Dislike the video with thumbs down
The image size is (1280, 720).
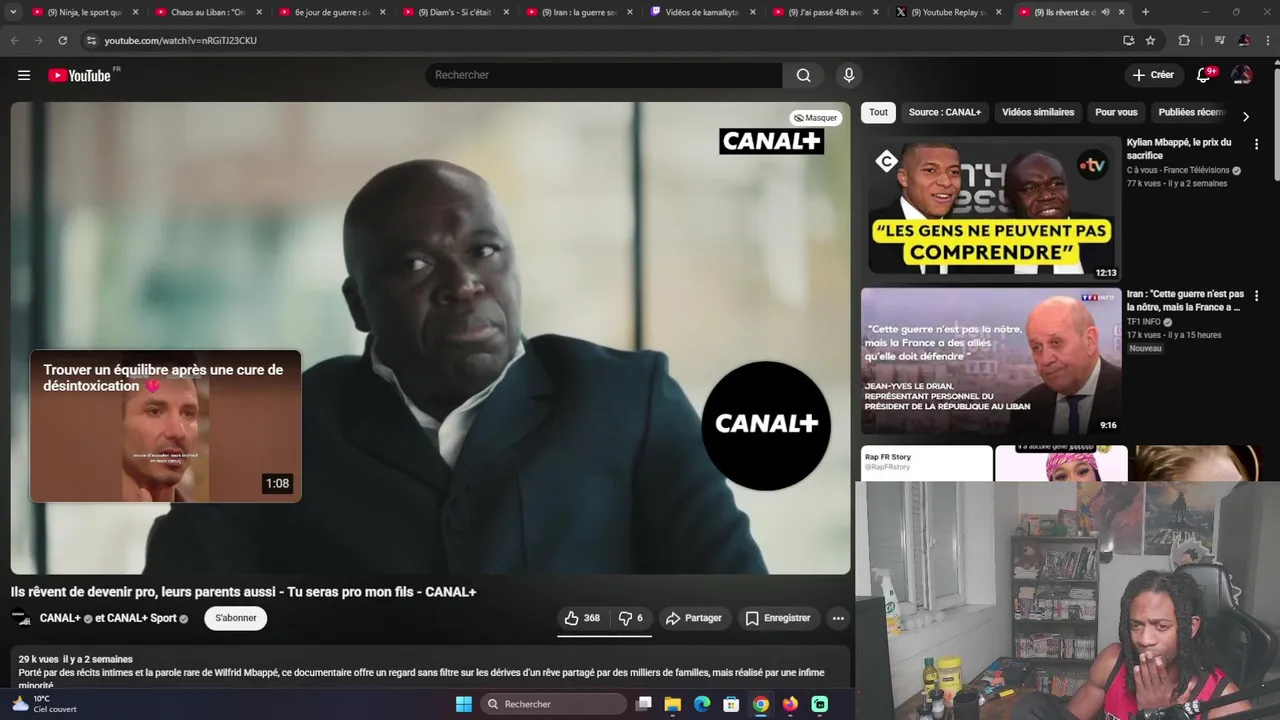[631, 618]
